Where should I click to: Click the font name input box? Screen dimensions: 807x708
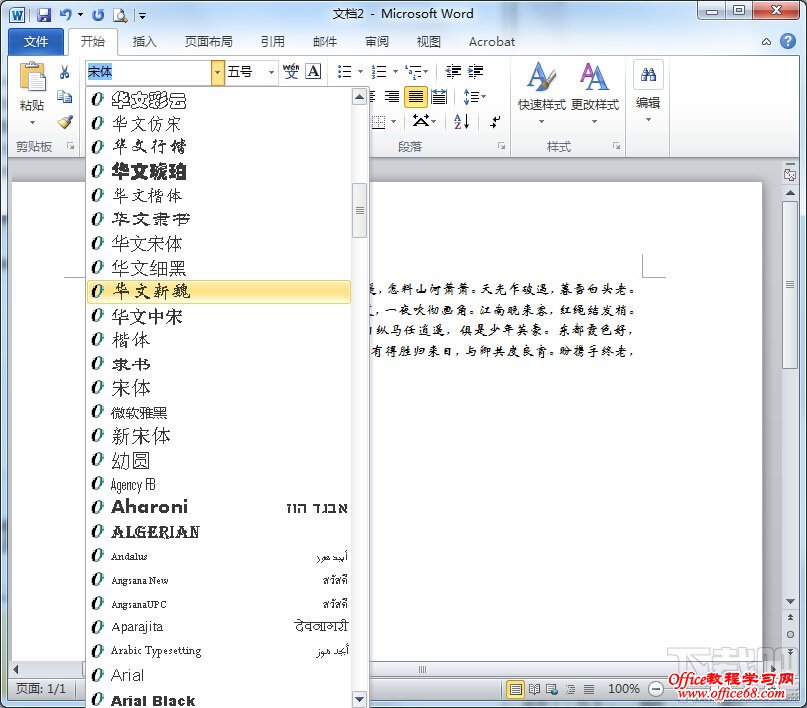coord(148,72)
